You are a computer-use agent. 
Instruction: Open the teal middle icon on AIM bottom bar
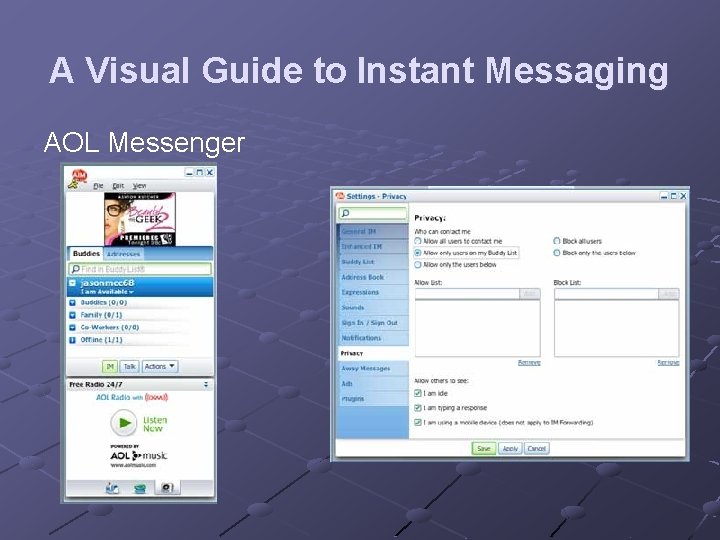(x=140, y=488)
